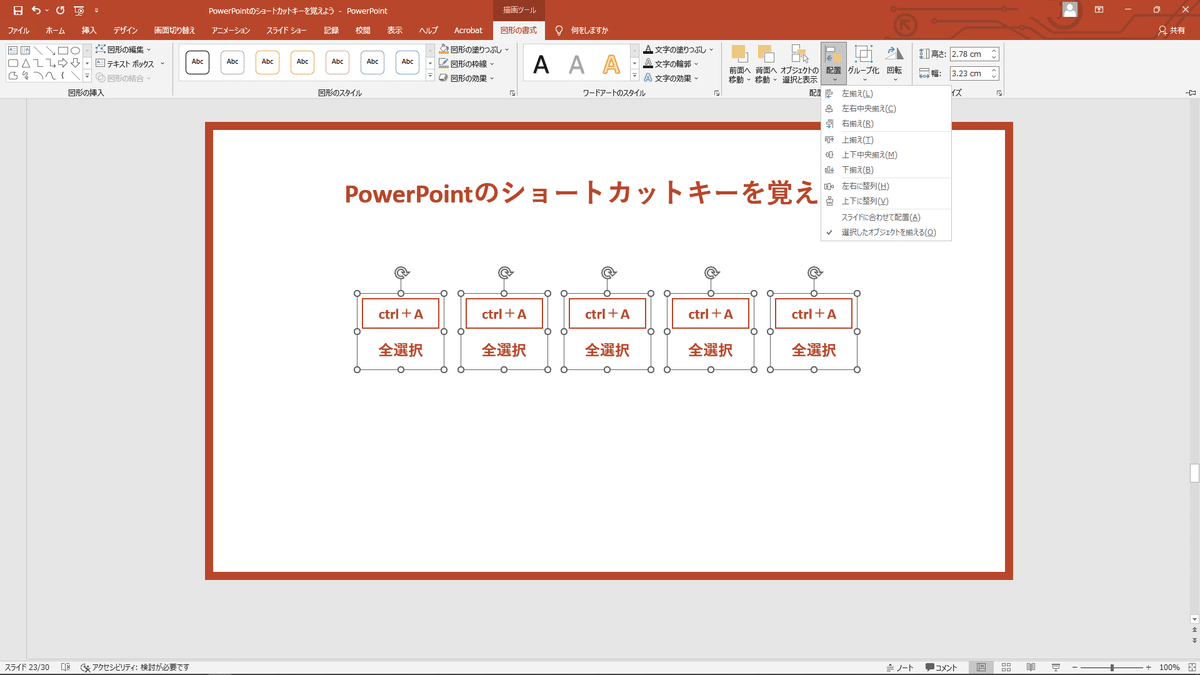Collapse the 配置 align dropdown button
Screen dimensions: 1200x675
pyautogui.click(x=833, y=64)
